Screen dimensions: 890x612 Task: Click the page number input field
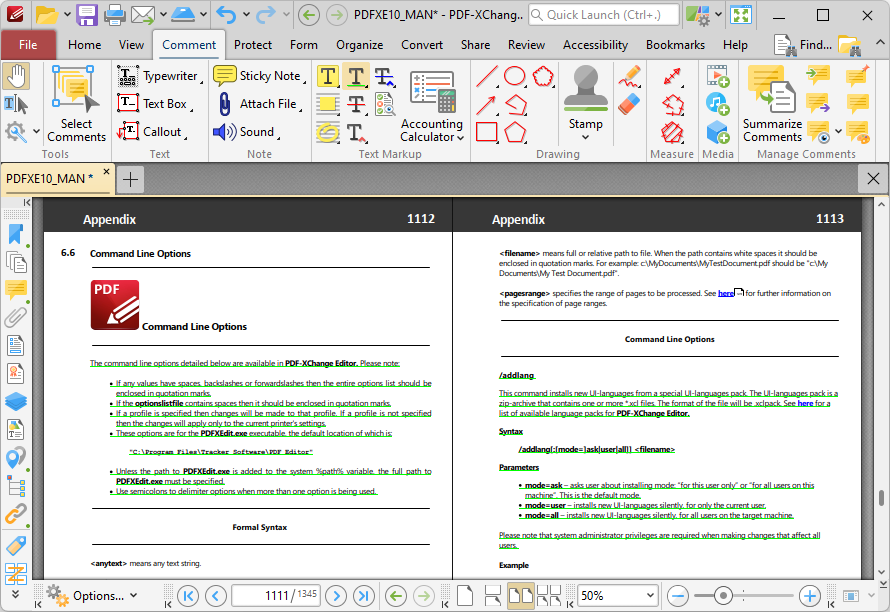coord(276,596)
